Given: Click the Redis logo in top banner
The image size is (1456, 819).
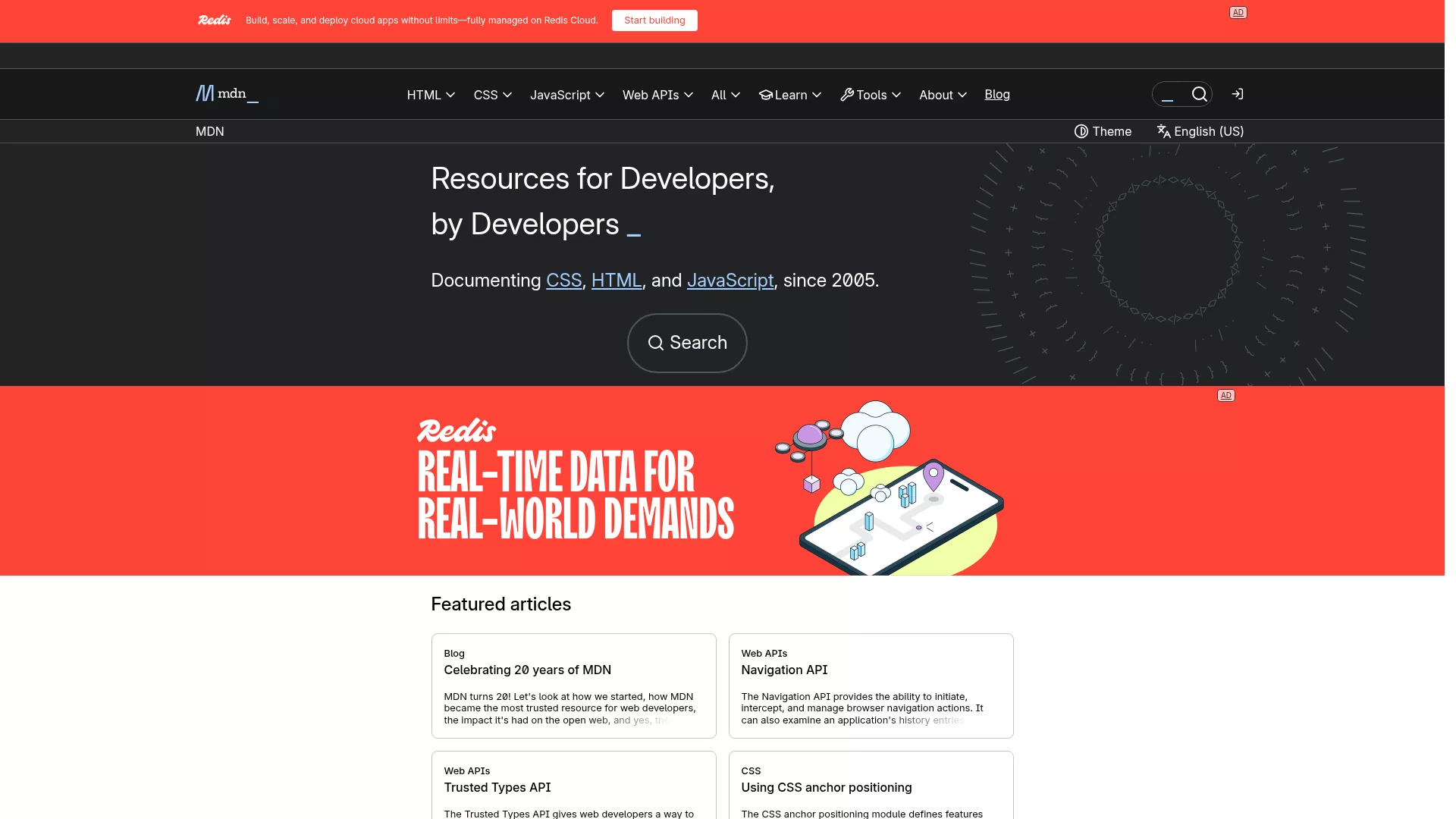Looking at the screenshot, I should click(x=215, y=20).
